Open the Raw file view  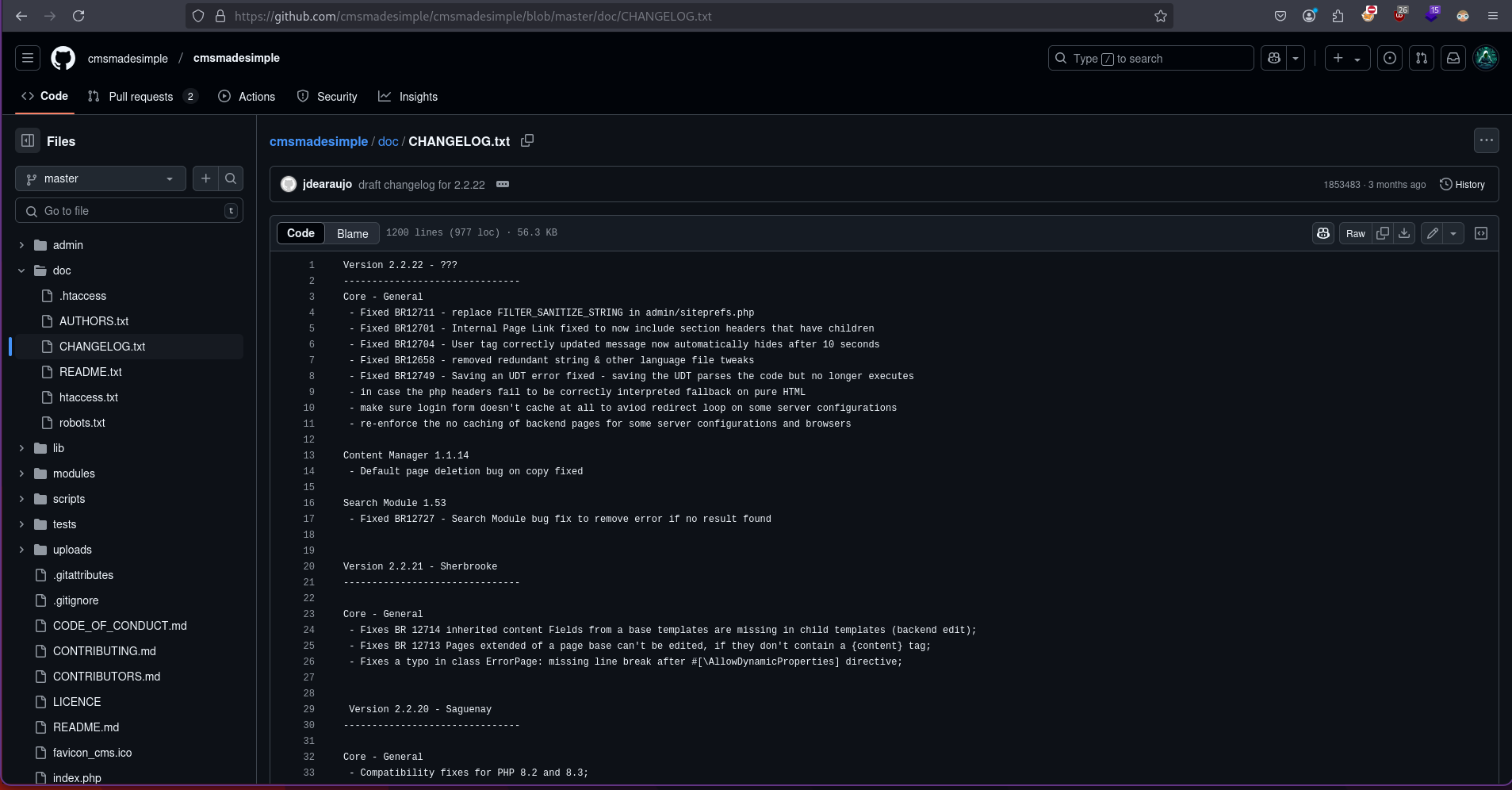click(x=1356, y=233)
